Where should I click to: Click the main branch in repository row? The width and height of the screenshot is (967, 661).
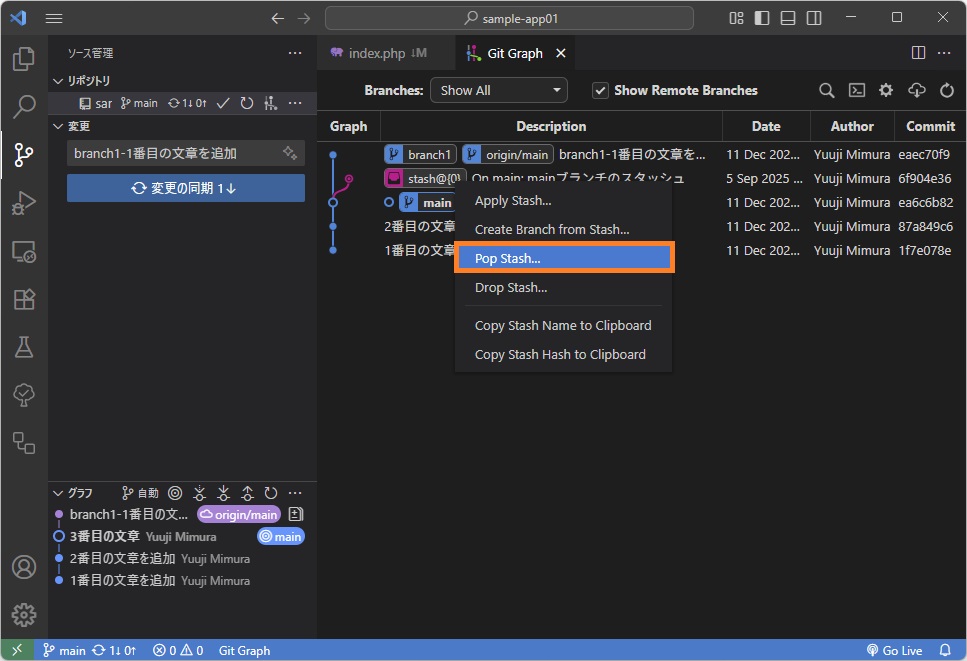[x=139, y=103]
